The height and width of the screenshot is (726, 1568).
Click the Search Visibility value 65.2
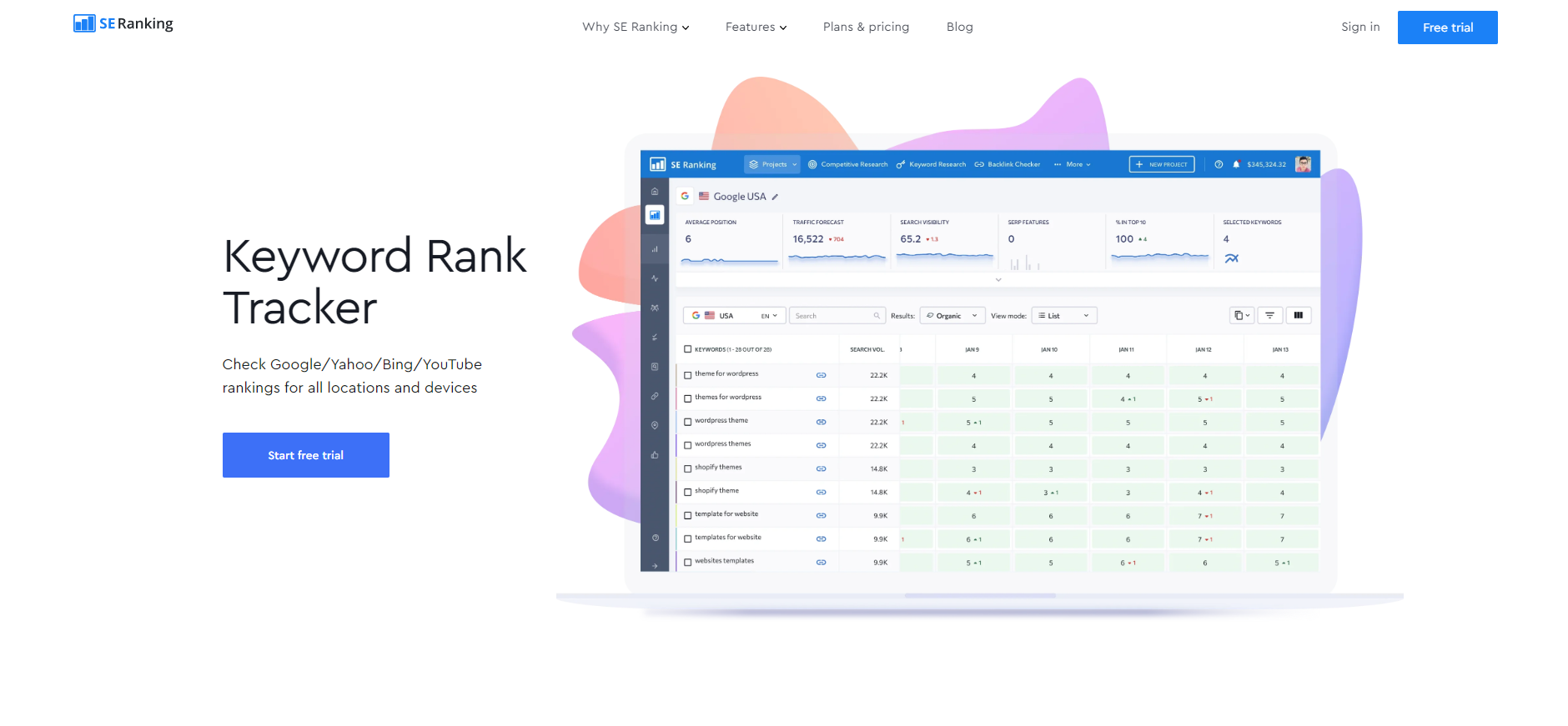click(911, 239)
